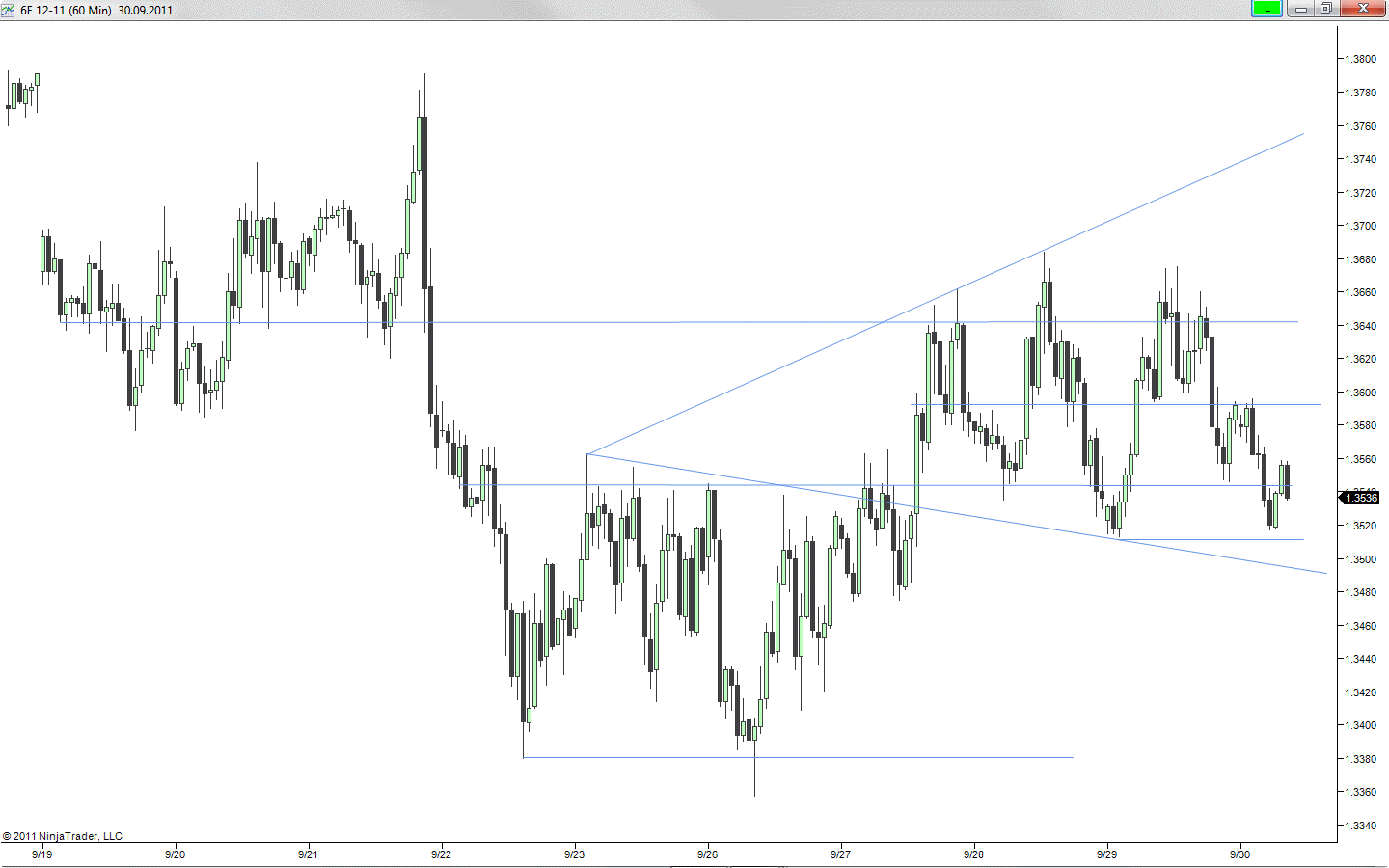Minimize the 6E 12-11 chart window
The width and height of the screenshot is (1389, 868).
click(1301, 9)
